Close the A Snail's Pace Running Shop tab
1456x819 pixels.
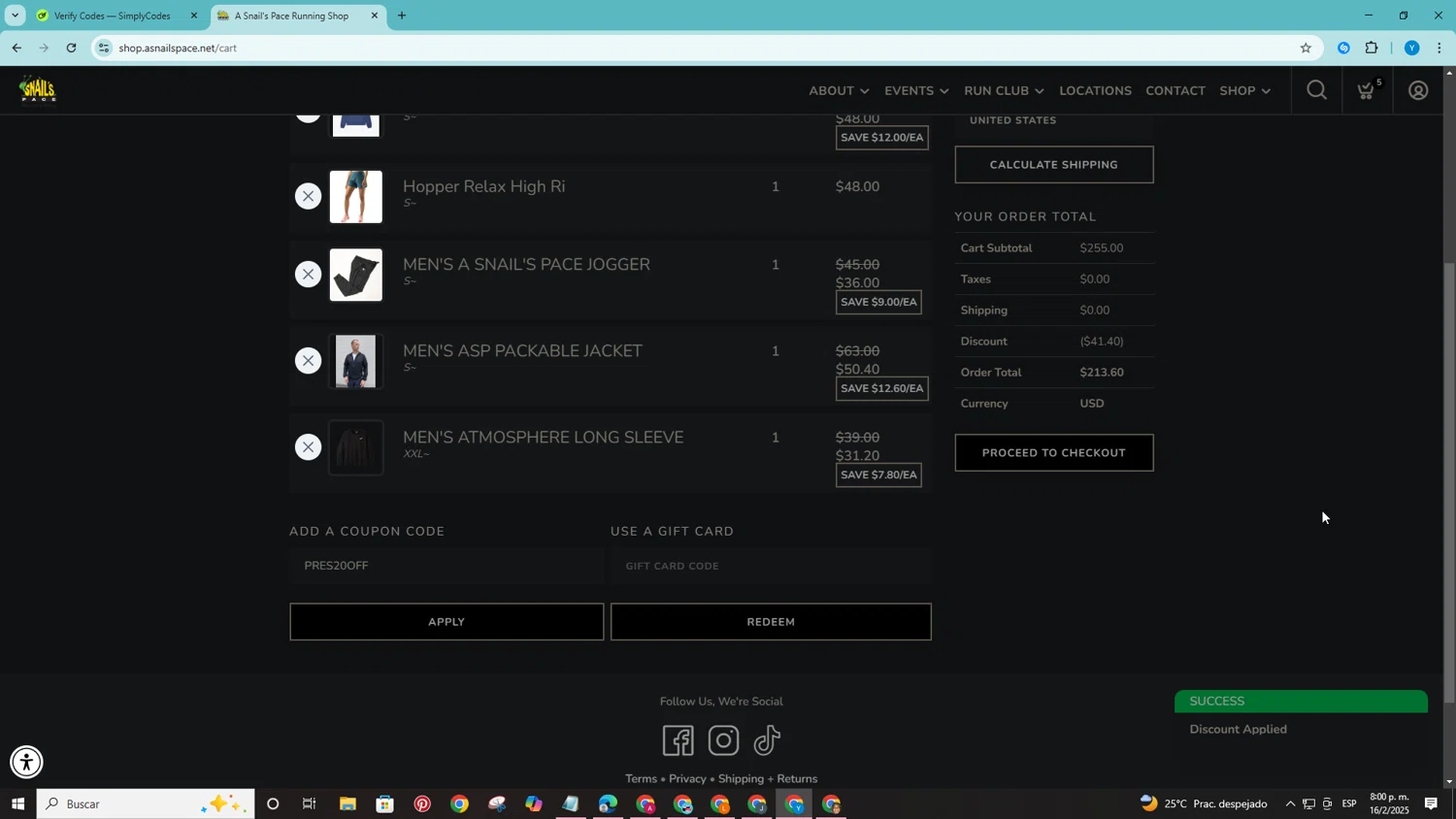tap(375, 16)
